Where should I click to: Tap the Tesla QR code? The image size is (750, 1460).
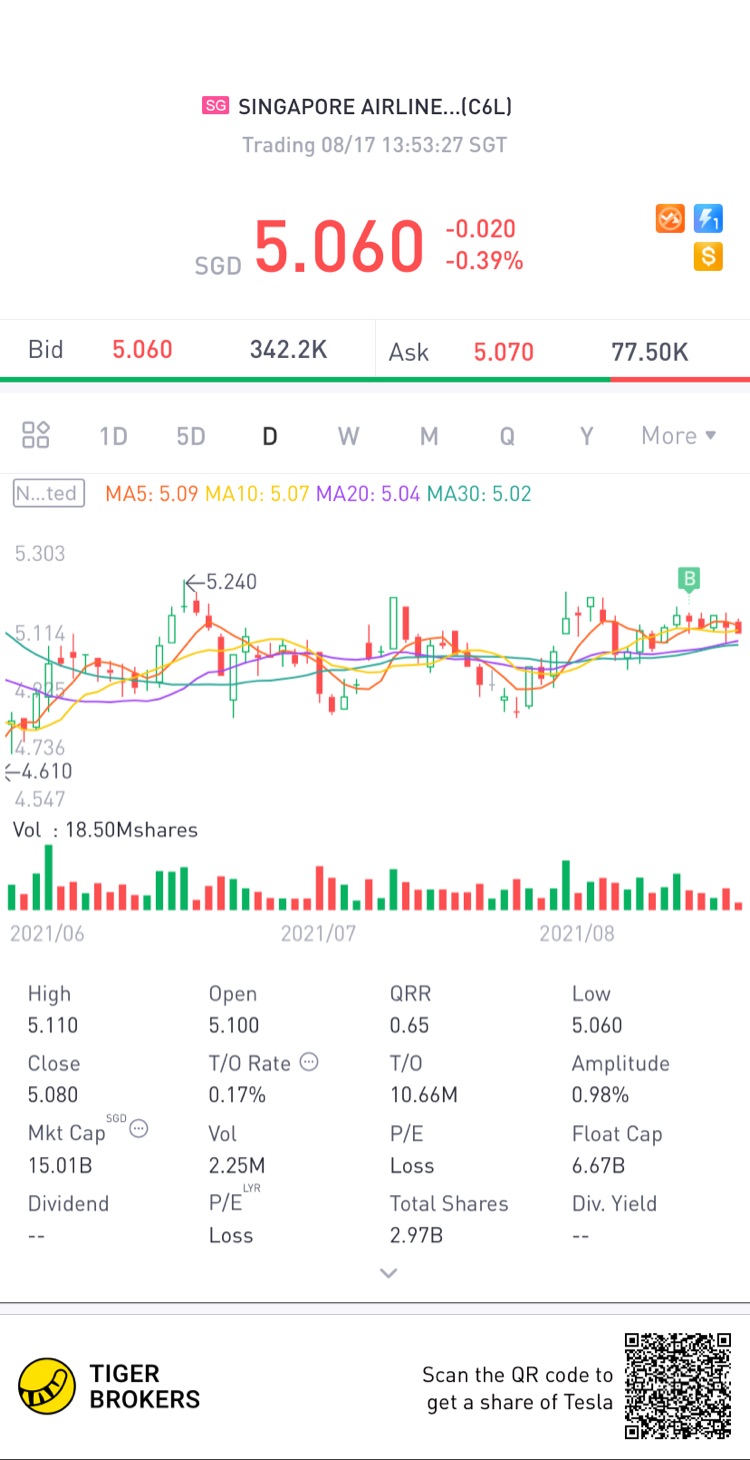(x=678, y=1386)
